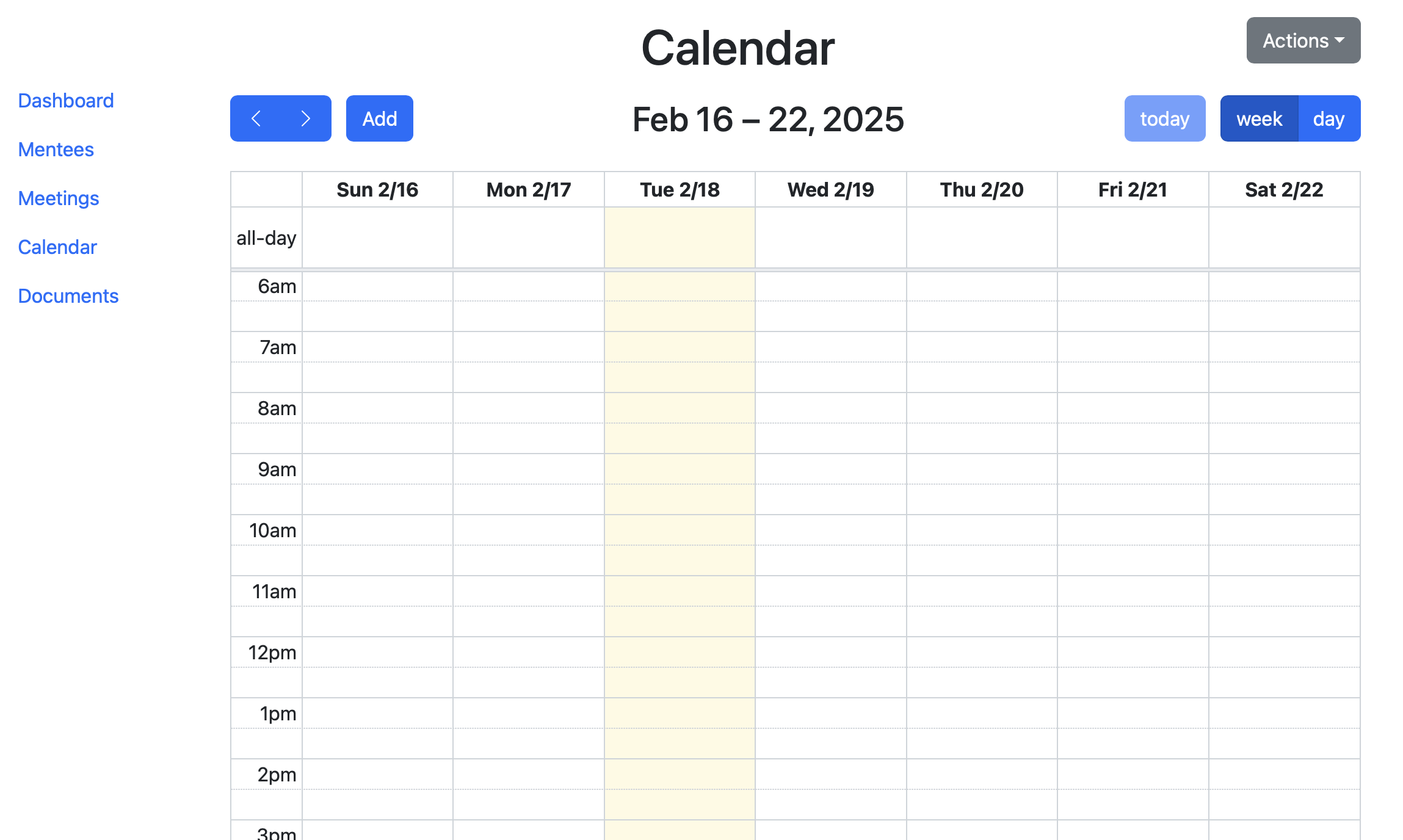
Task: Switch to day view
Action: pyautogui.click(x=1329, y=118)
